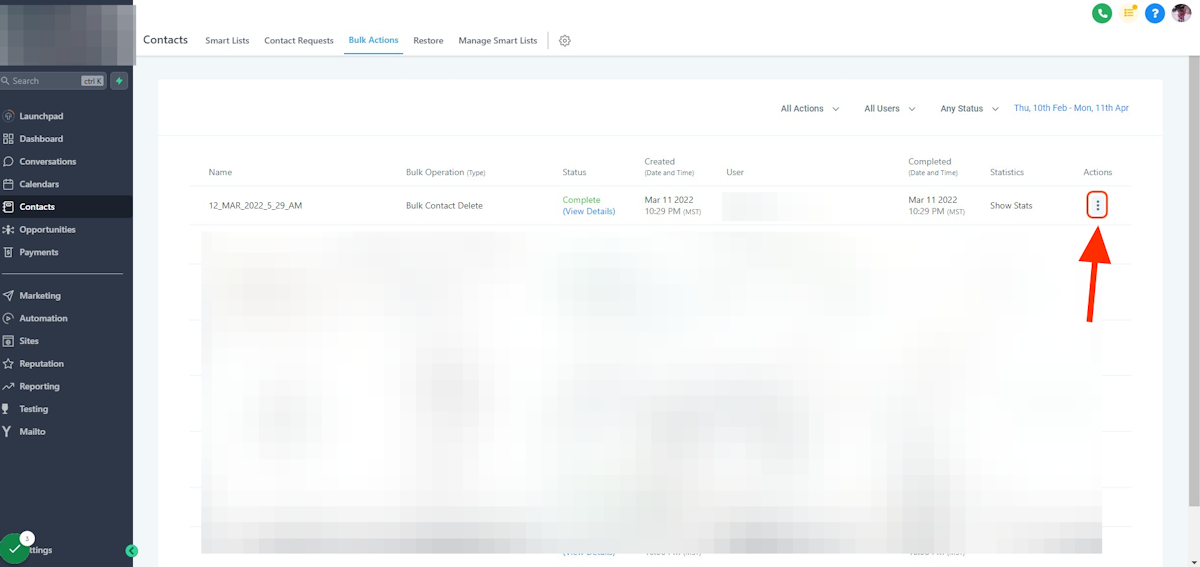The width and height of the screenshot is (1200, 567).
Task: Click the View Details link
Action: point(589,212)
